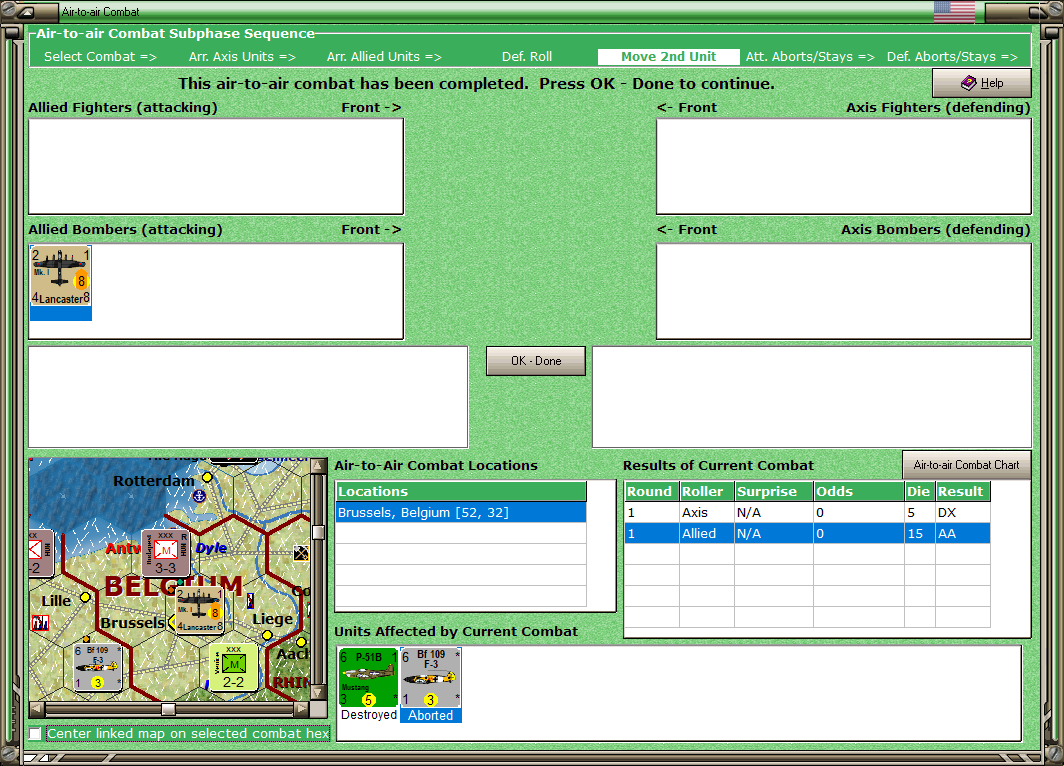This screenshot has height=766, width=1064.
Task: Go to Arr. Allied Units subphase
Action: [384, 57]
